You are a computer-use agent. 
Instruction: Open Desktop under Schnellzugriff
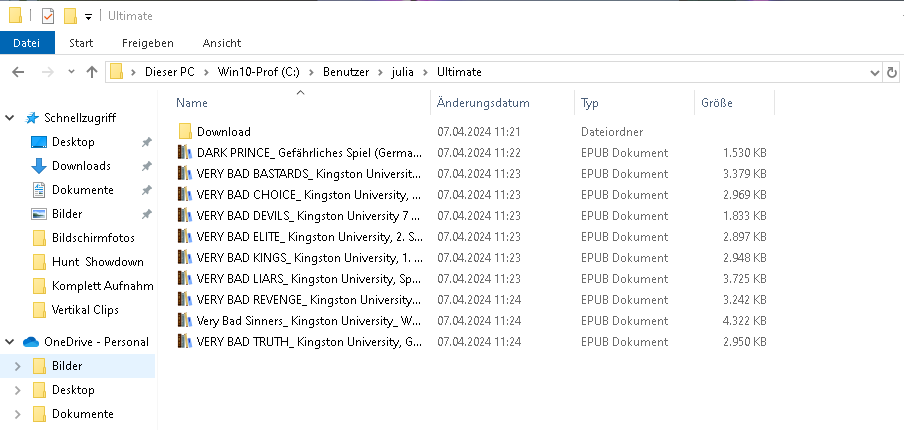tap(73, 142)
